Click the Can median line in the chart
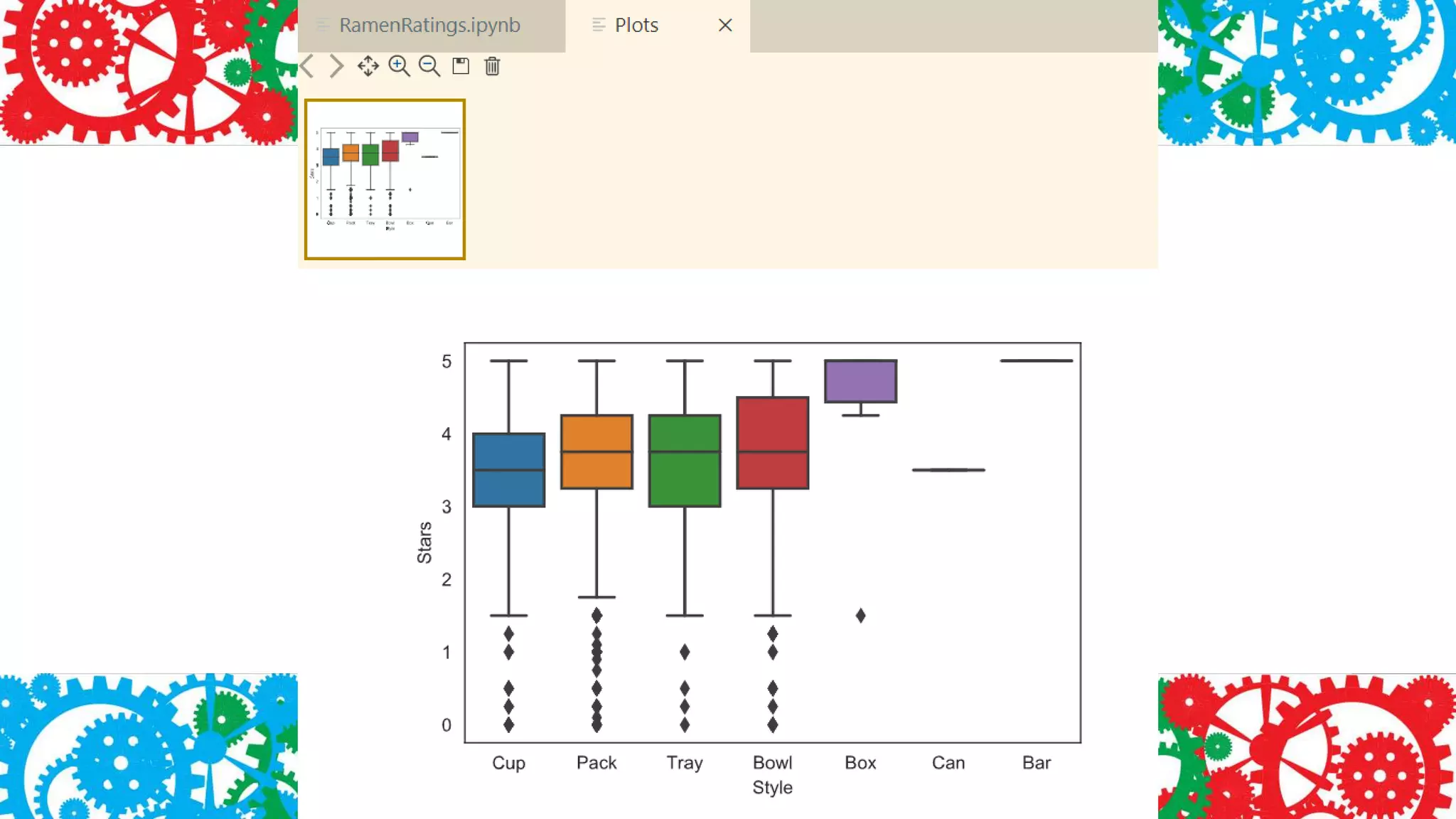This screenshot has height=819, width=1456. click(x=948, y=470)
